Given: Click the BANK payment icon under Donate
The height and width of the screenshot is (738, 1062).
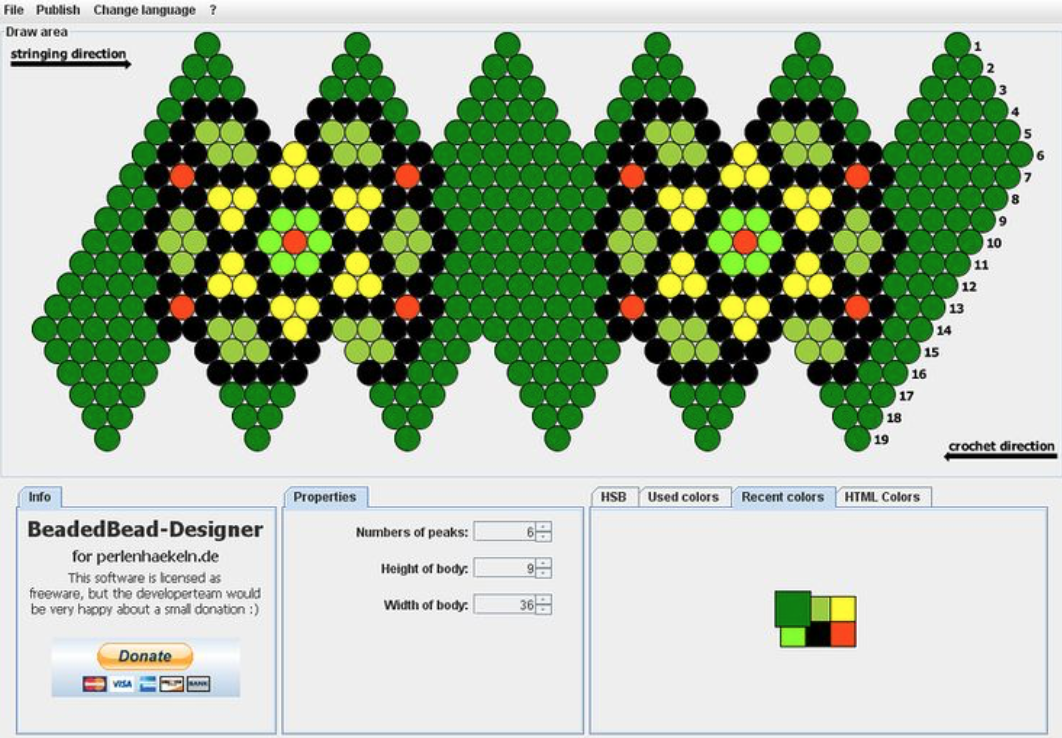Looking at the screenshot, I should tap(198, 684).
